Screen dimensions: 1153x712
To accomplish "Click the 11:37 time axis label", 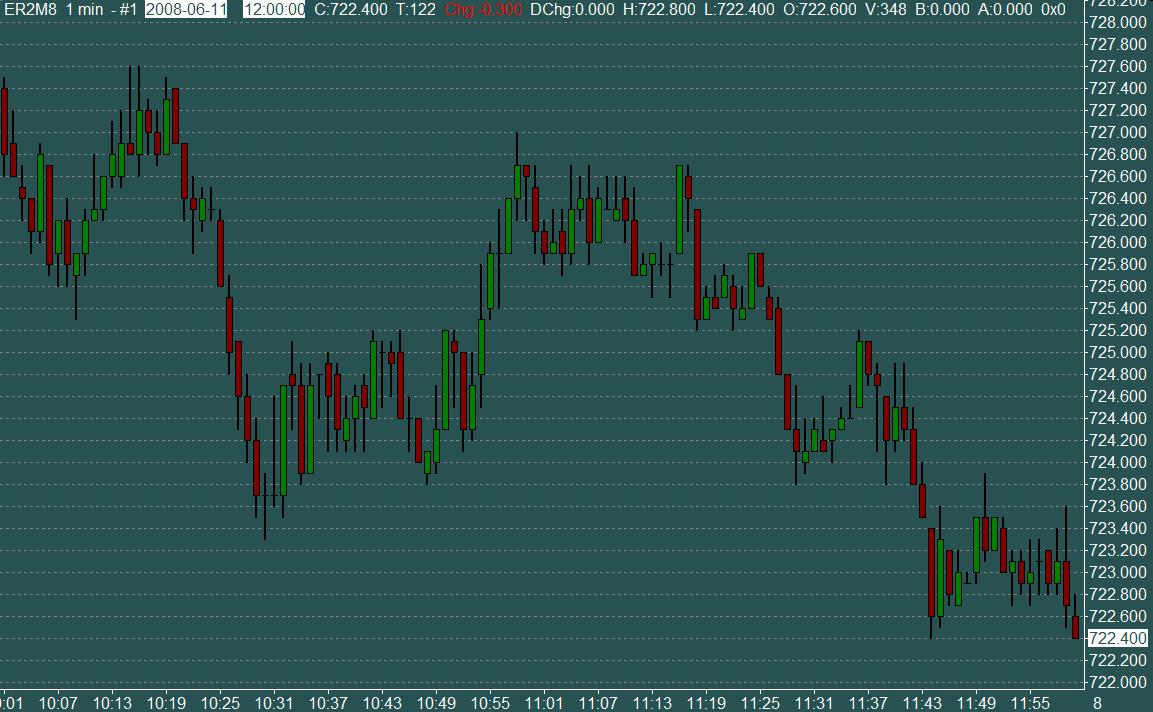I will pyautogui.click(x=868, y=703).
